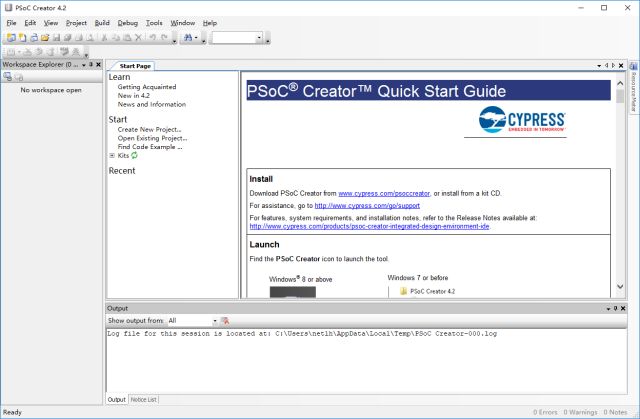The height and width of the screenshot is (419, 640).
Task: Click the '0 Warnings' status bar entry
Action: coord(580,412)
